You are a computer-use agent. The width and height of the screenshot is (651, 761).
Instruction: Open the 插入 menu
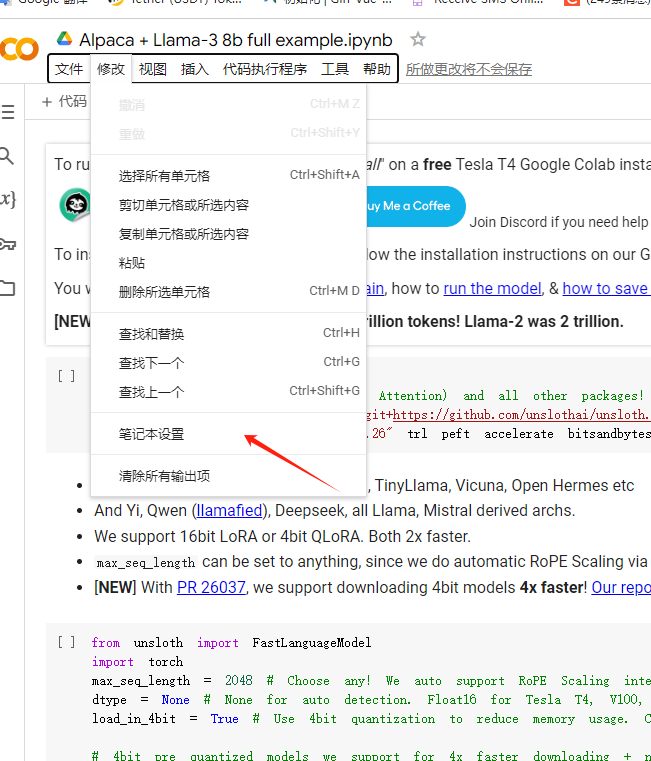(195, 69)
